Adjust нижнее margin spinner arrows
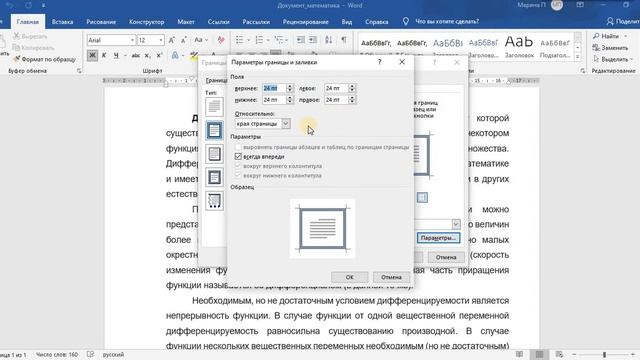 (x=290, y=100)
